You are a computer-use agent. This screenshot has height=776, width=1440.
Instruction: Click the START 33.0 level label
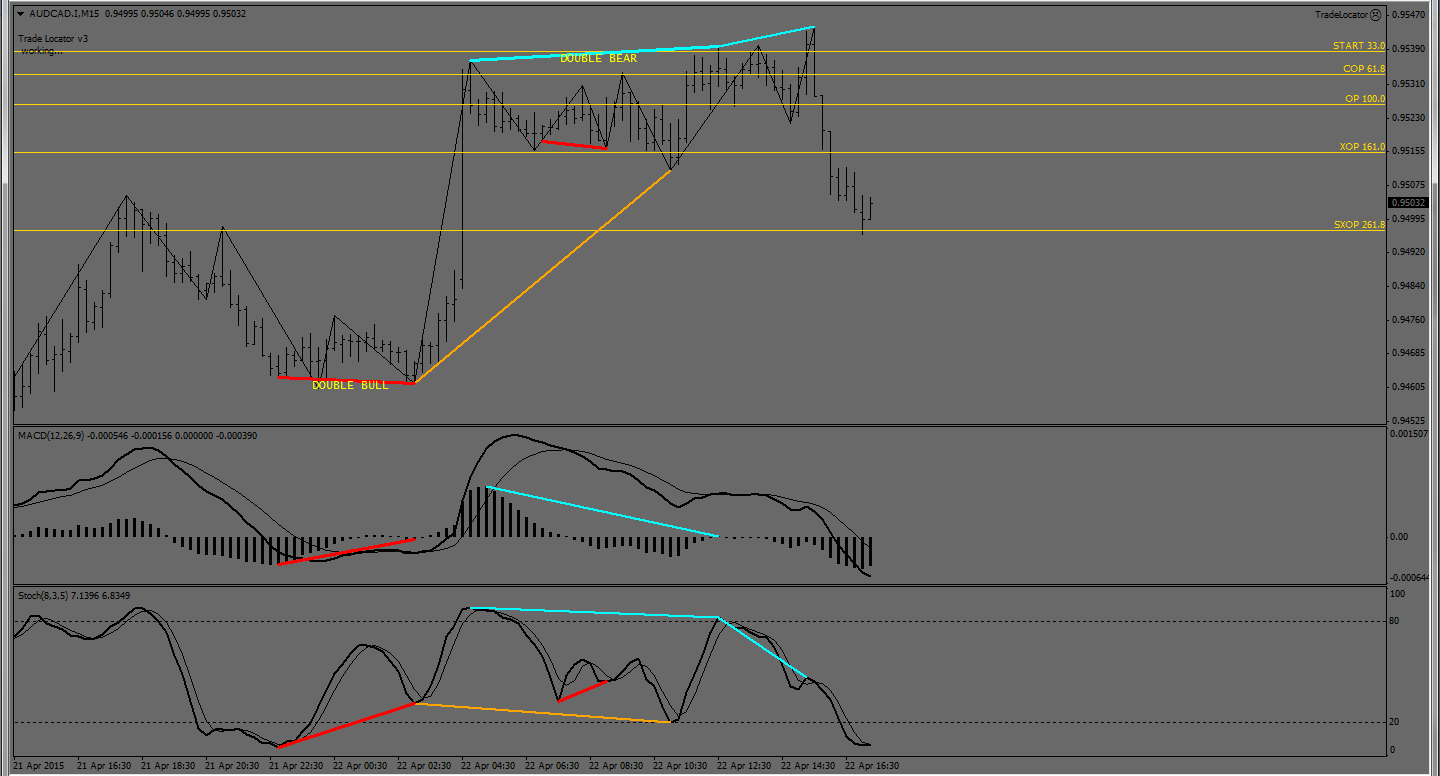1359,47
